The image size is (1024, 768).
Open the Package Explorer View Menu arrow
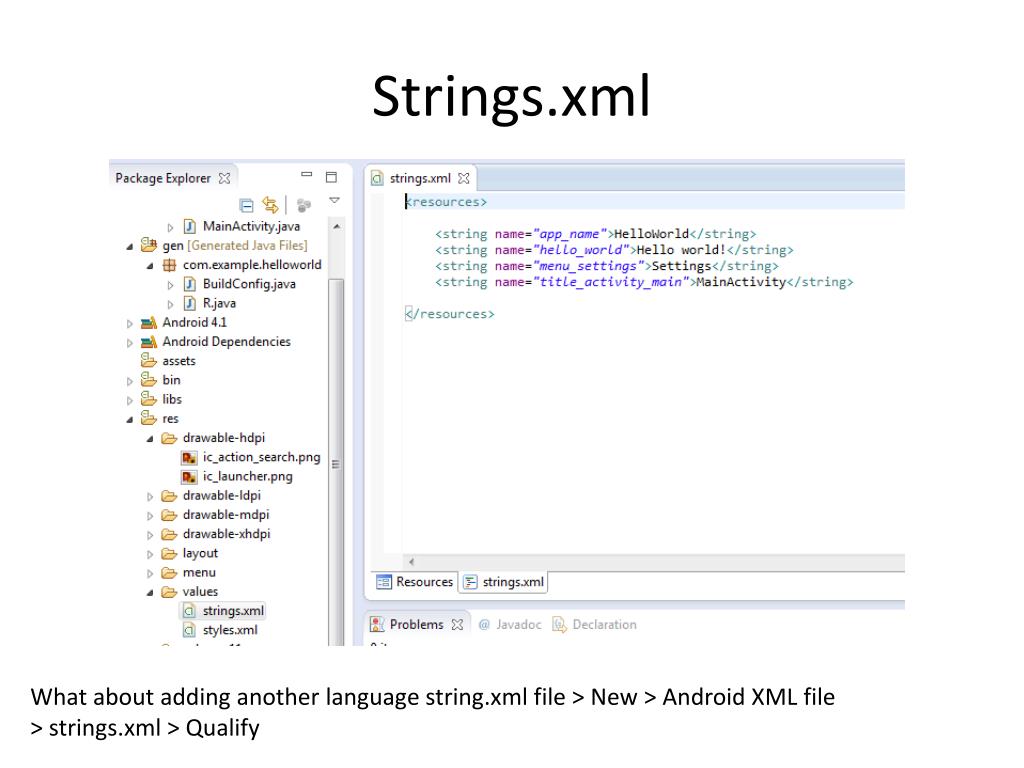(x=335, y=201)
